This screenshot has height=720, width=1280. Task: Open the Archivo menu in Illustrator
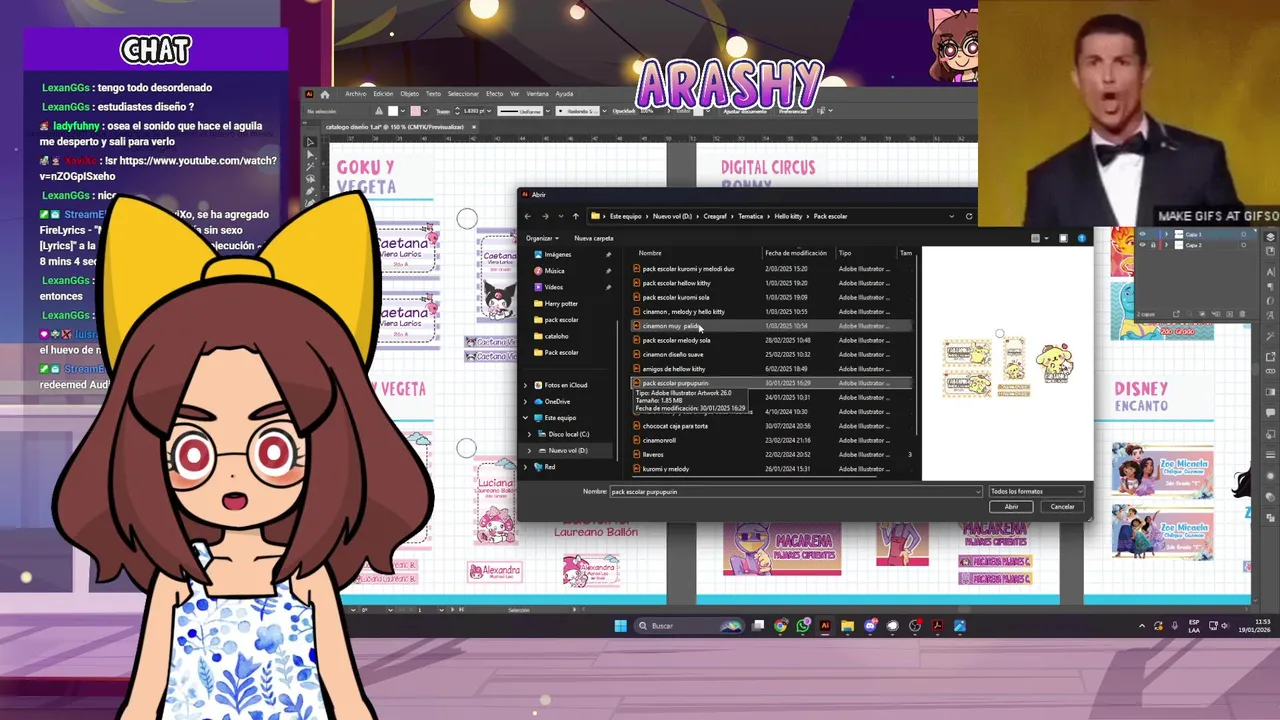(355, 94)
